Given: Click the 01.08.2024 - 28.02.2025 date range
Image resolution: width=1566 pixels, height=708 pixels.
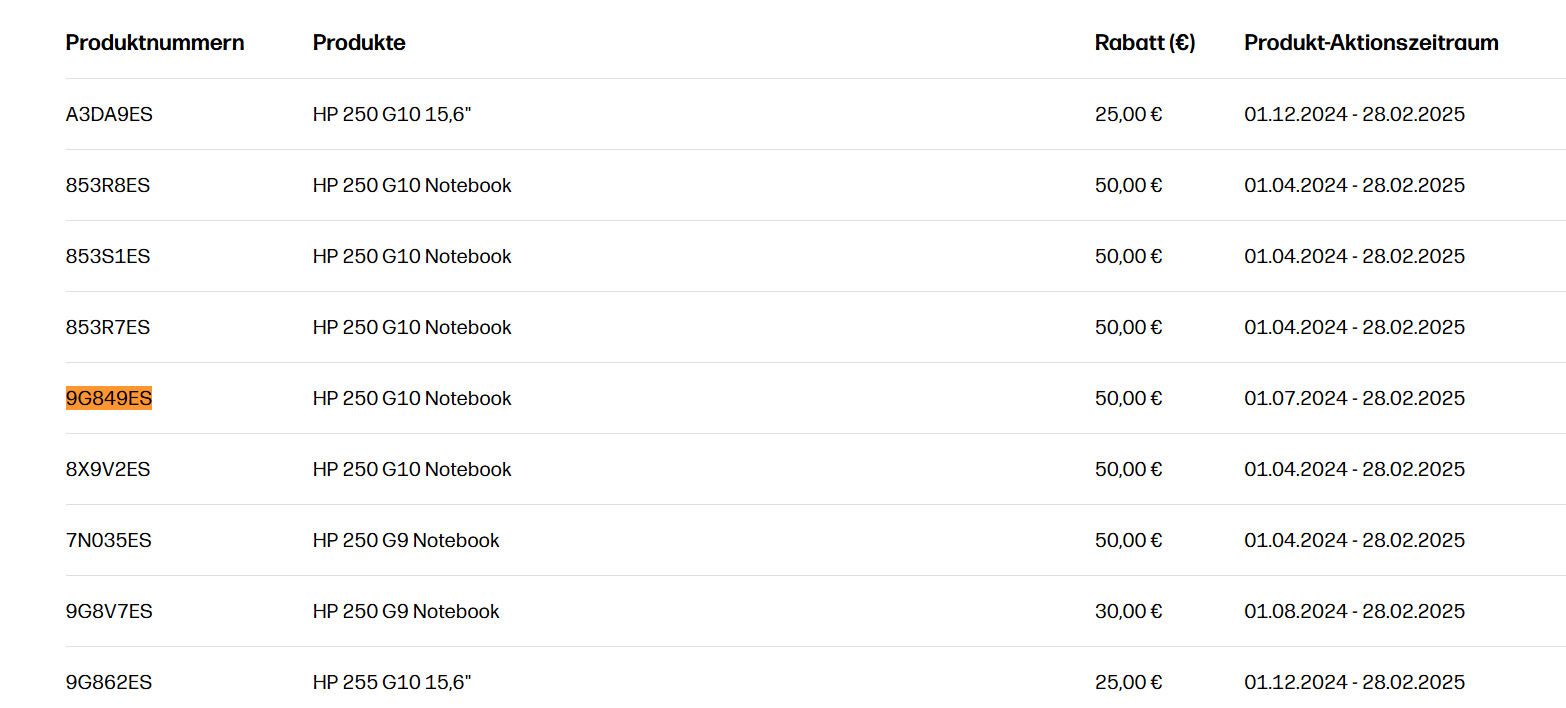Looking at the screenshot, I should pos(1354,612).
